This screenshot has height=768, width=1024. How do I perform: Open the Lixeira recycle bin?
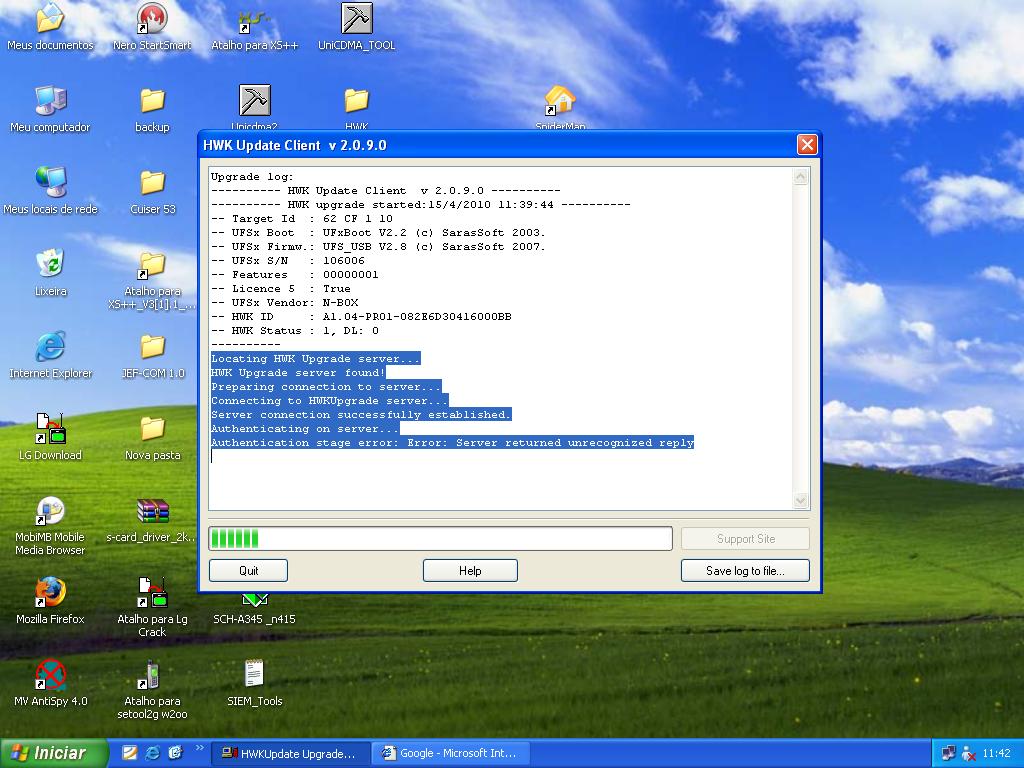coord(50,273)
